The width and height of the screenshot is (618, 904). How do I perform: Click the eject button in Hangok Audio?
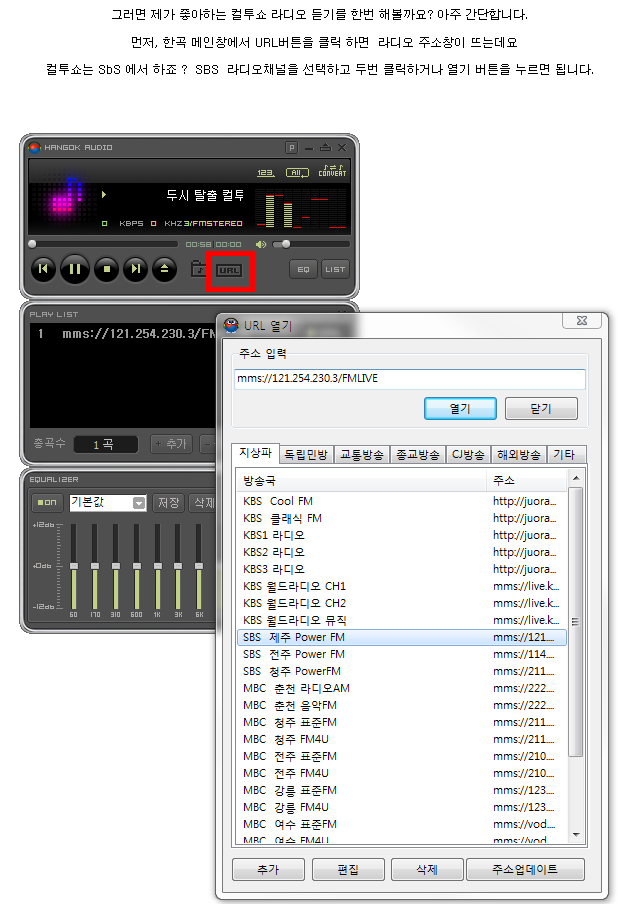tap(164, 269)
